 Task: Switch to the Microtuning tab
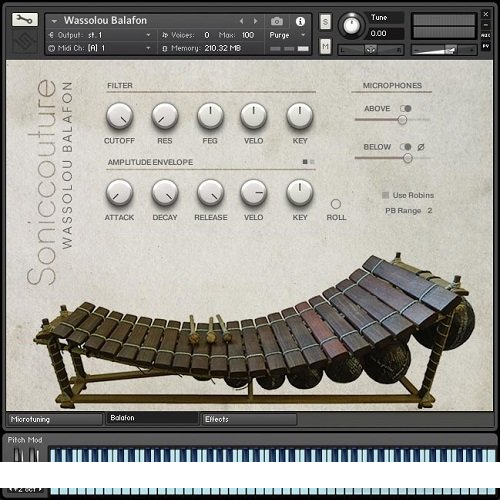55,419
